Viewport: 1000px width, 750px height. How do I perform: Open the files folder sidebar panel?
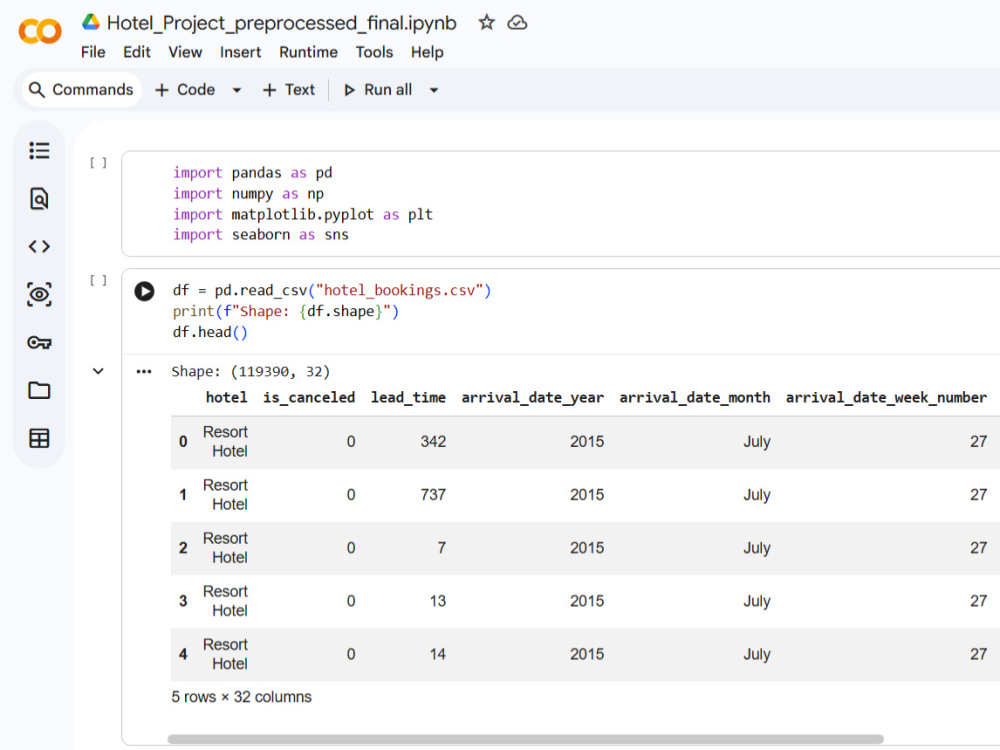coord(39,390)
